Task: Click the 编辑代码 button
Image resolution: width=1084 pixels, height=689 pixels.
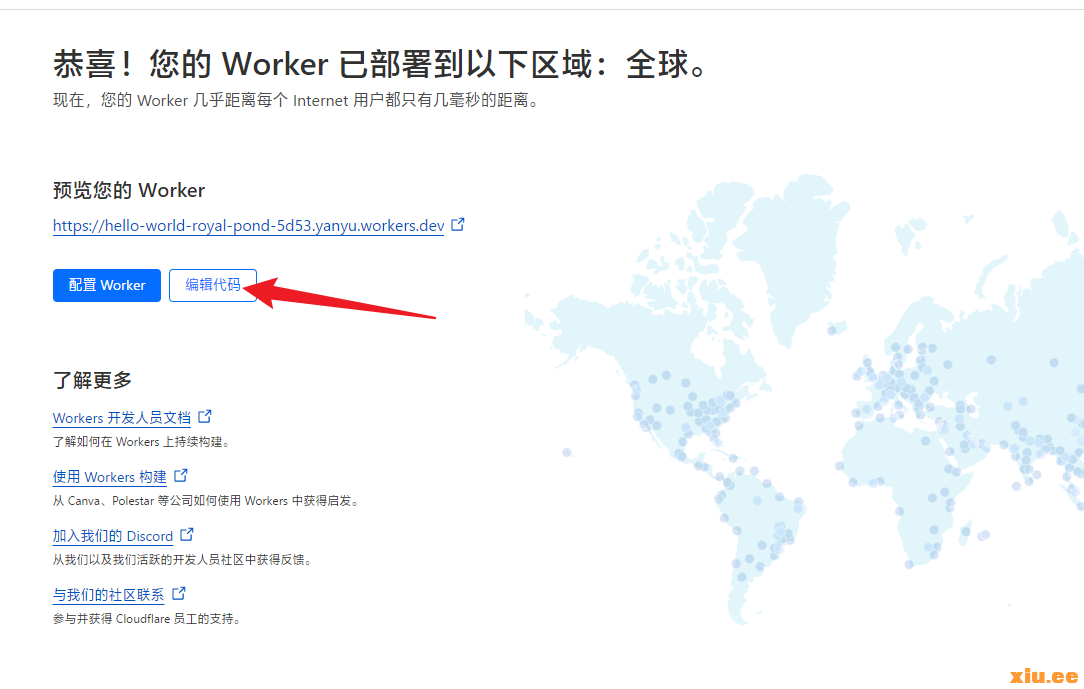Action: point(213,285)
